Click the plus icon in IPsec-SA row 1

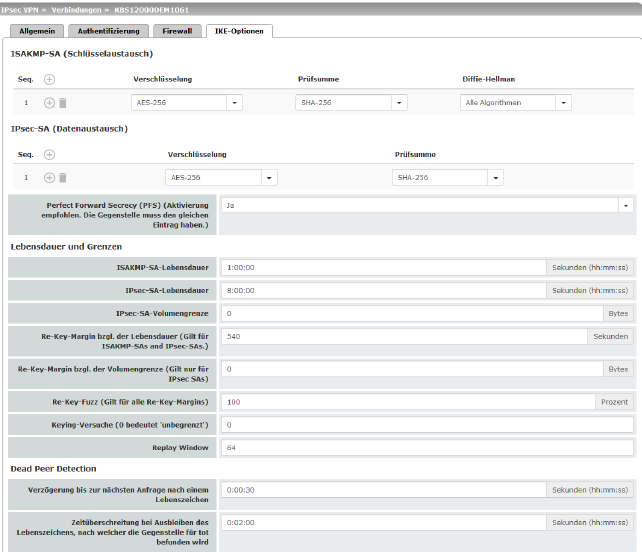coord(49,177)
